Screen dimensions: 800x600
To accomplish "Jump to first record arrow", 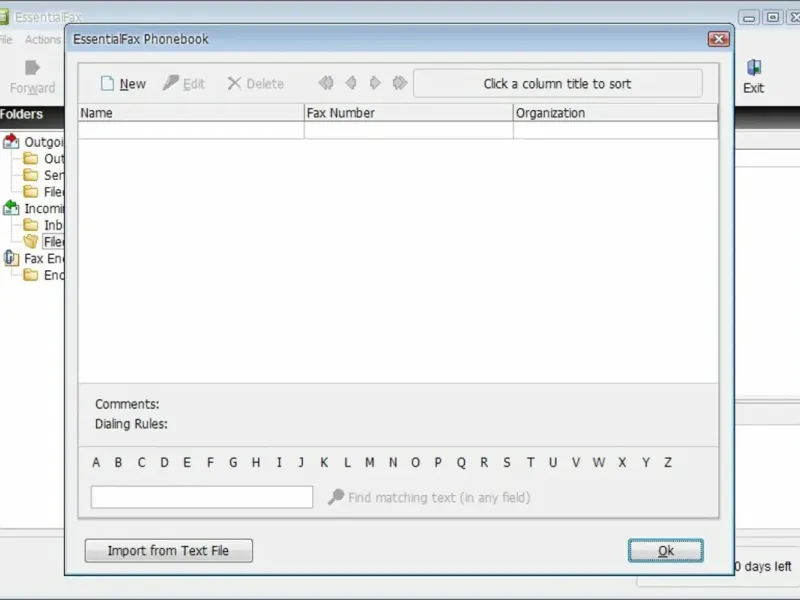I will click(326, 83).
